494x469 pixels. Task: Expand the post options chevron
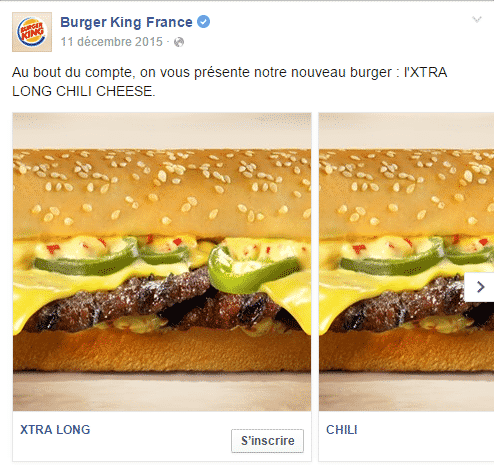[x=477, y=19]
